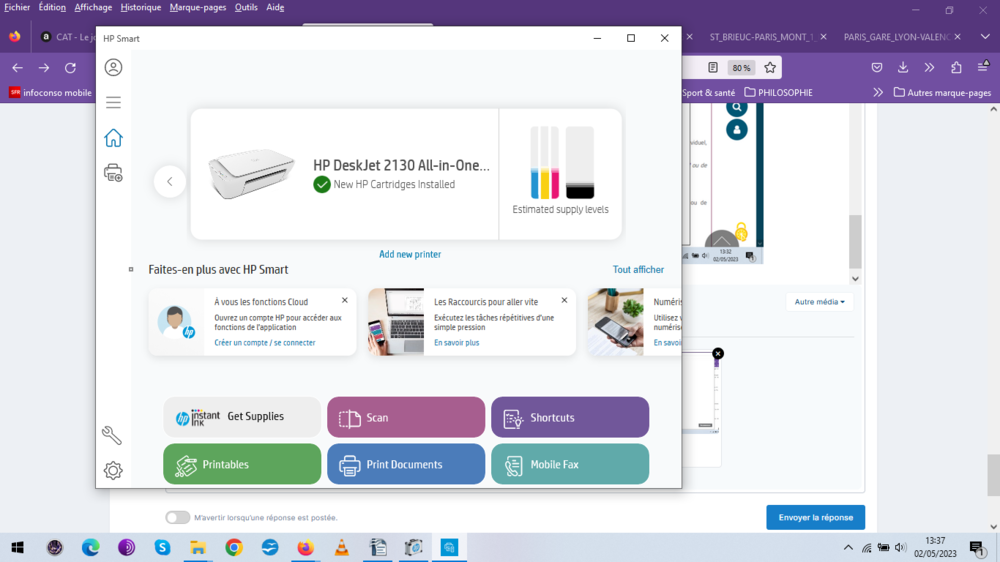Open the Mobile Fax tile

(x=570, y=464)
